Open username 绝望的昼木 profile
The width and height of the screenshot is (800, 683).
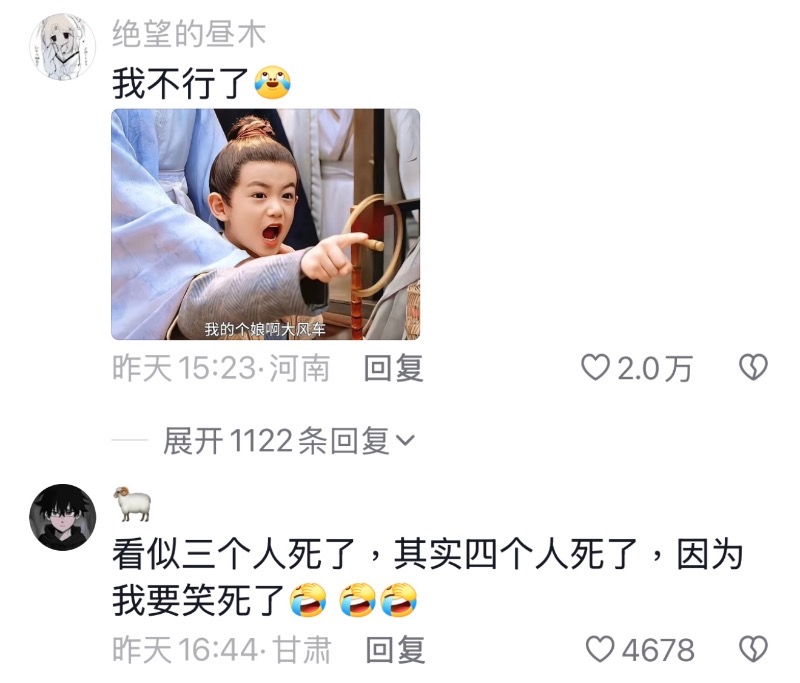pyautogui.click(x=189, y=34)
